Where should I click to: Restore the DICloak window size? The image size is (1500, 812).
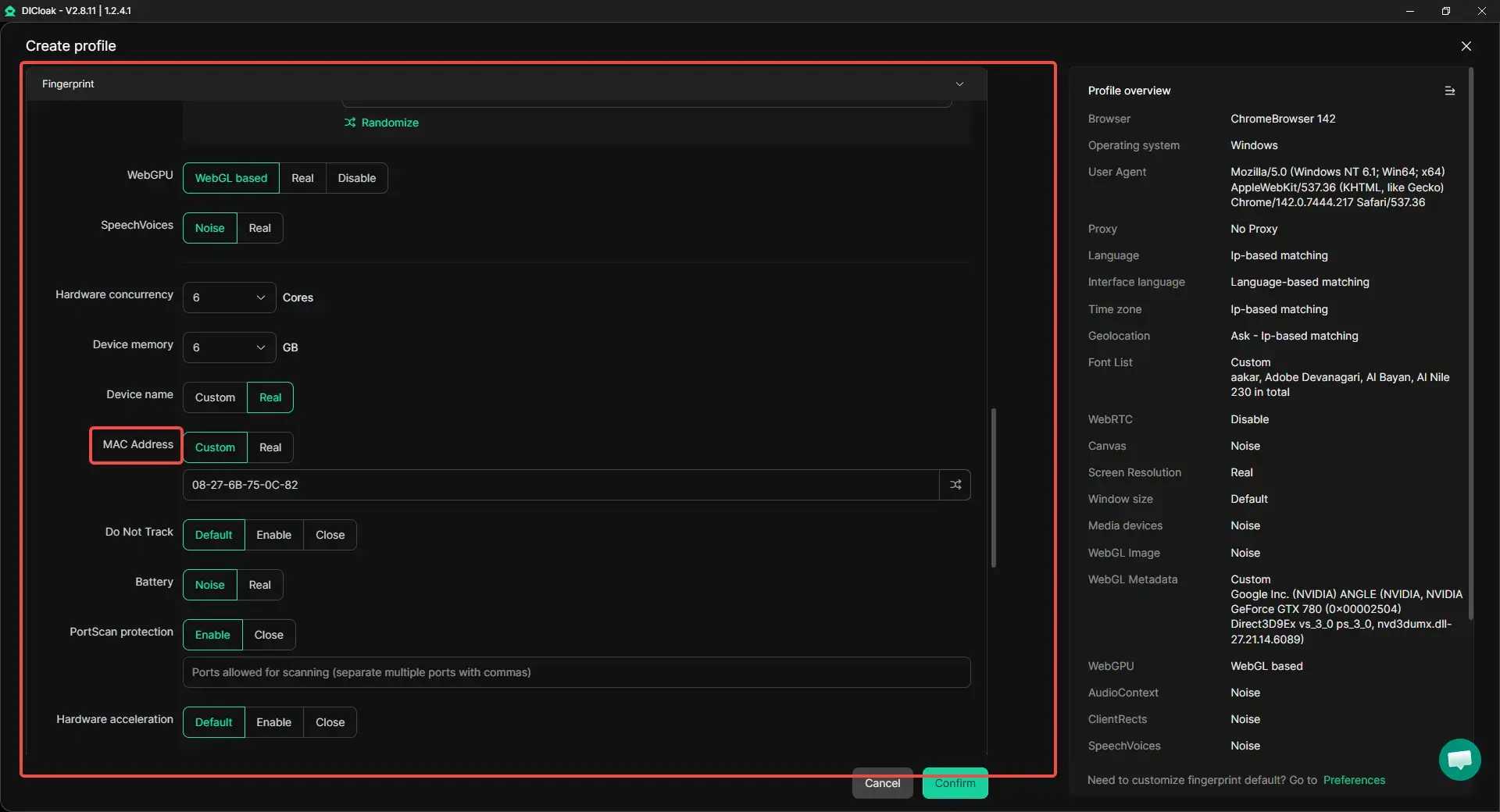(1445, 11)
